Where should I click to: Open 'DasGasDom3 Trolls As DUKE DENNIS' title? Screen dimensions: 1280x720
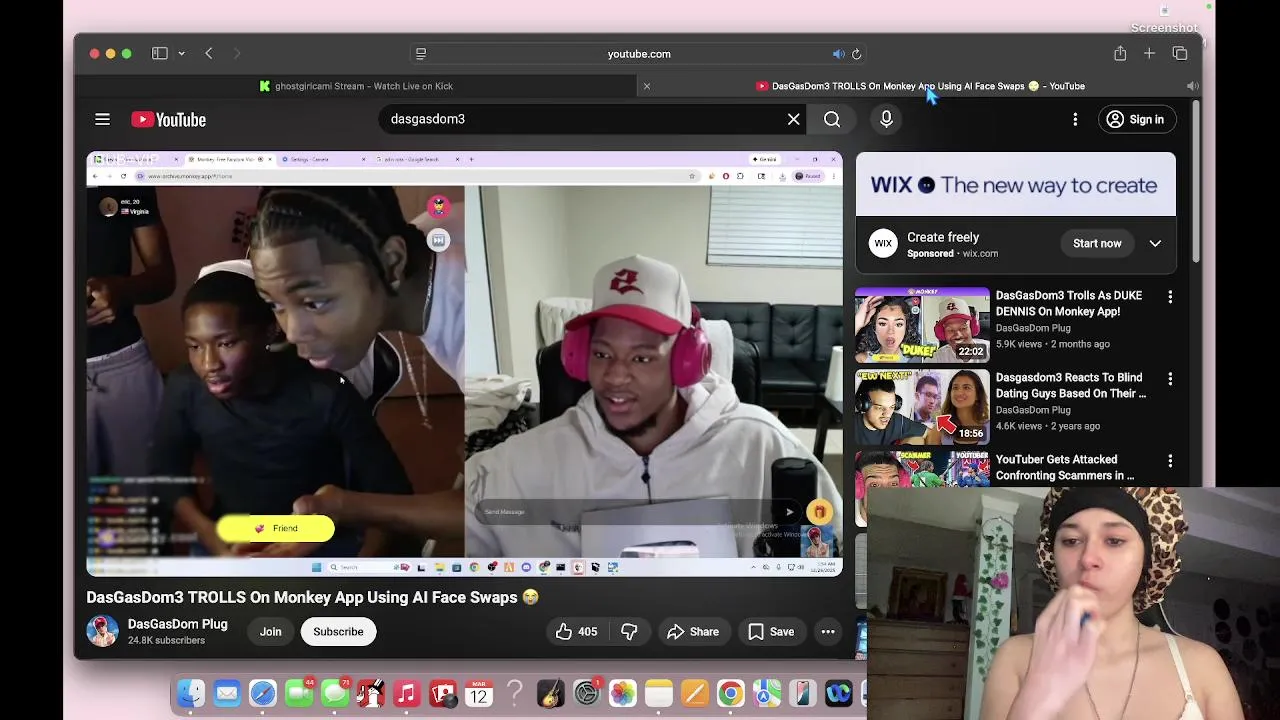[1069, 304]
